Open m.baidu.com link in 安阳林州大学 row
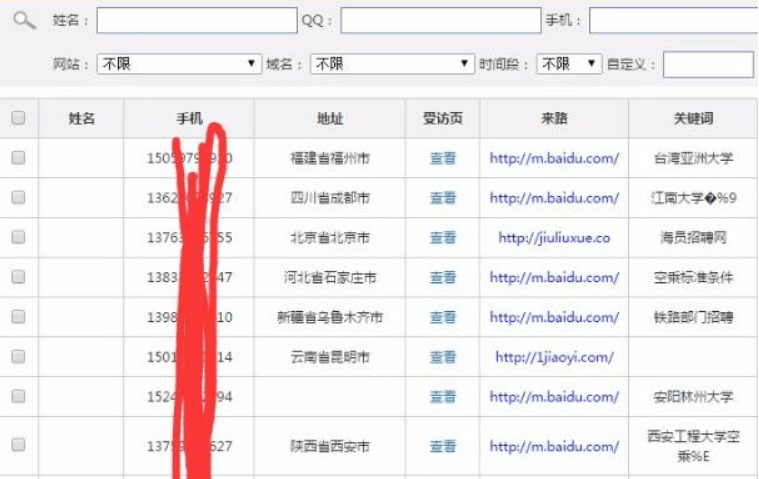This screenshot has width=759, height=479. pyautogui.click(x=554, y=397)
